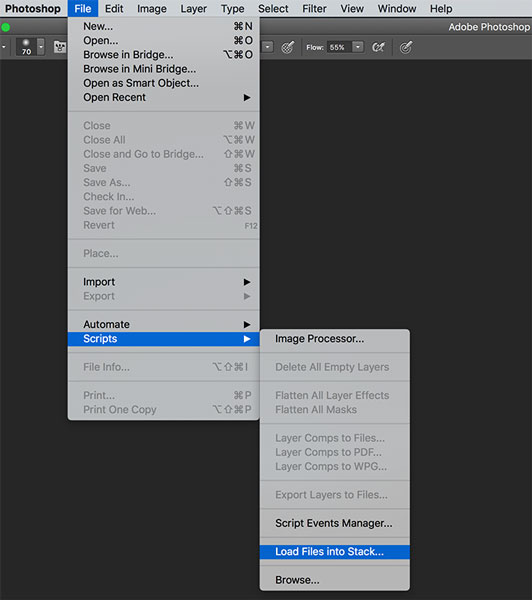Open the Photoshop application menu

(33, 8)
